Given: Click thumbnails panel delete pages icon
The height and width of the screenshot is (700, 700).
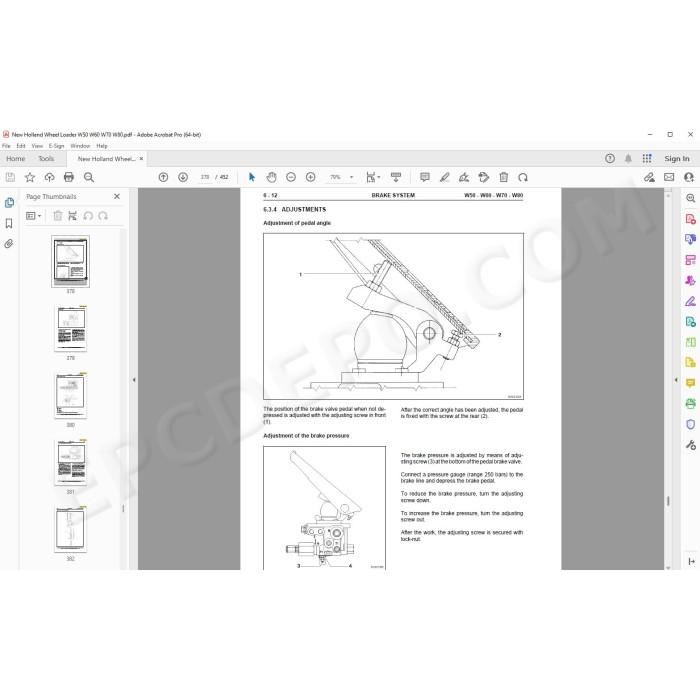Looking at the screenshot, I should 58,216.
